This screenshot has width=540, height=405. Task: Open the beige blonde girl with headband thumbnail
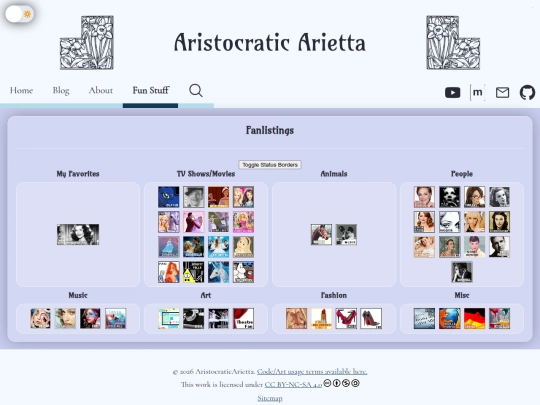tap(243, 247)
